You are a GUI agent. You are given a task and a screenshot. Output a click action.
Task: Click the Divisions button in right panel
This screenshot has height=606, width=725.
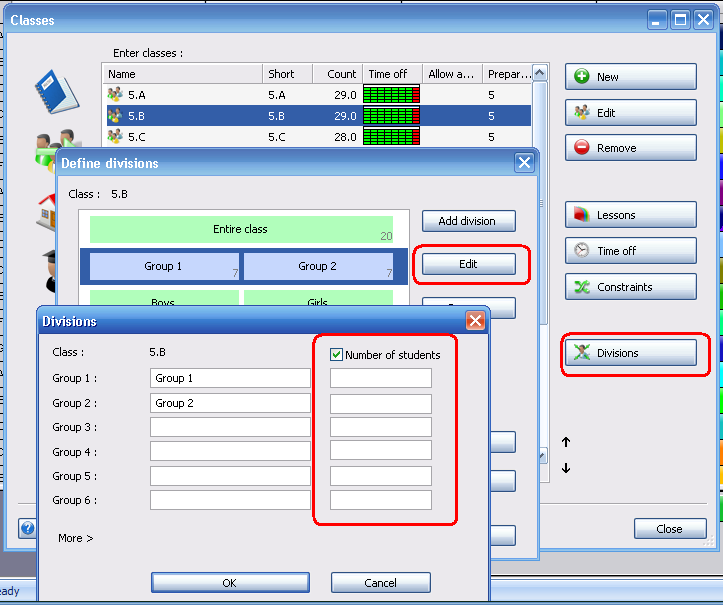pyautogui.click(x=630, y=353)
